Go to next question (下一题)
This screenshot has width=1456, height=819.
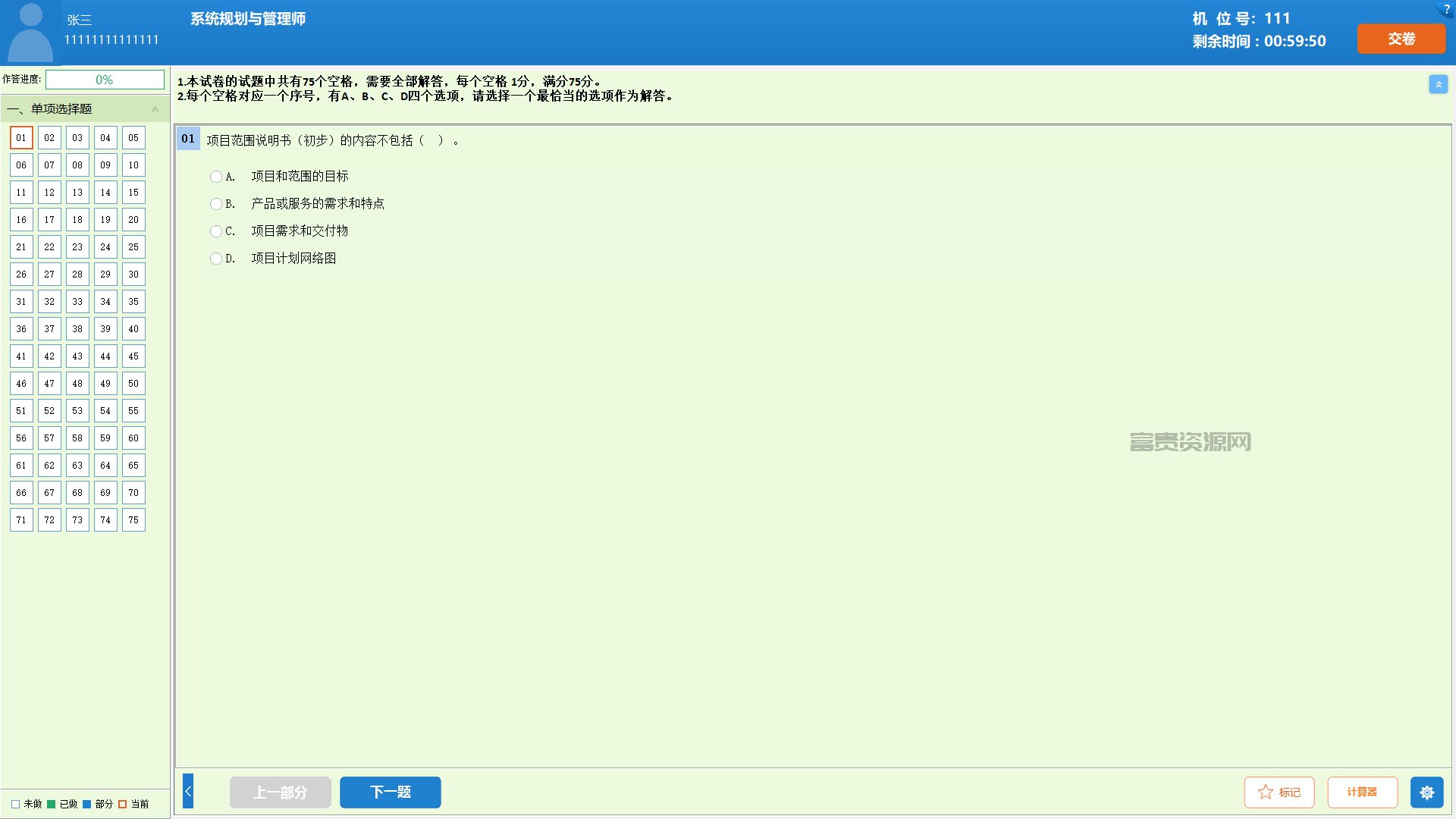[x=390, y=792]
